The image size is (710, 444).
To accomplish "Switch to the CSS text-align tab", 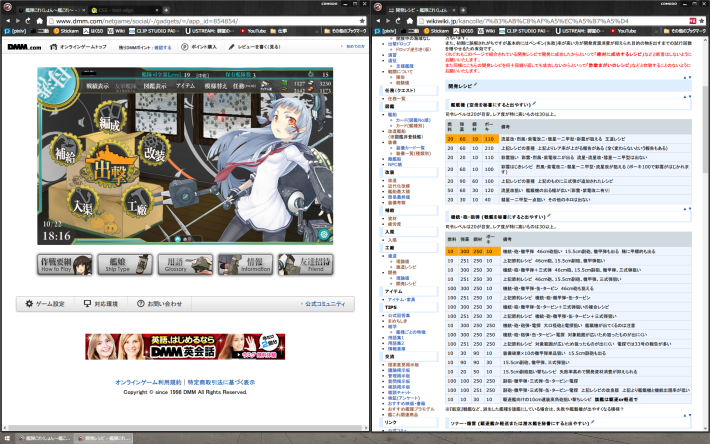I will (x=125, y=10).
